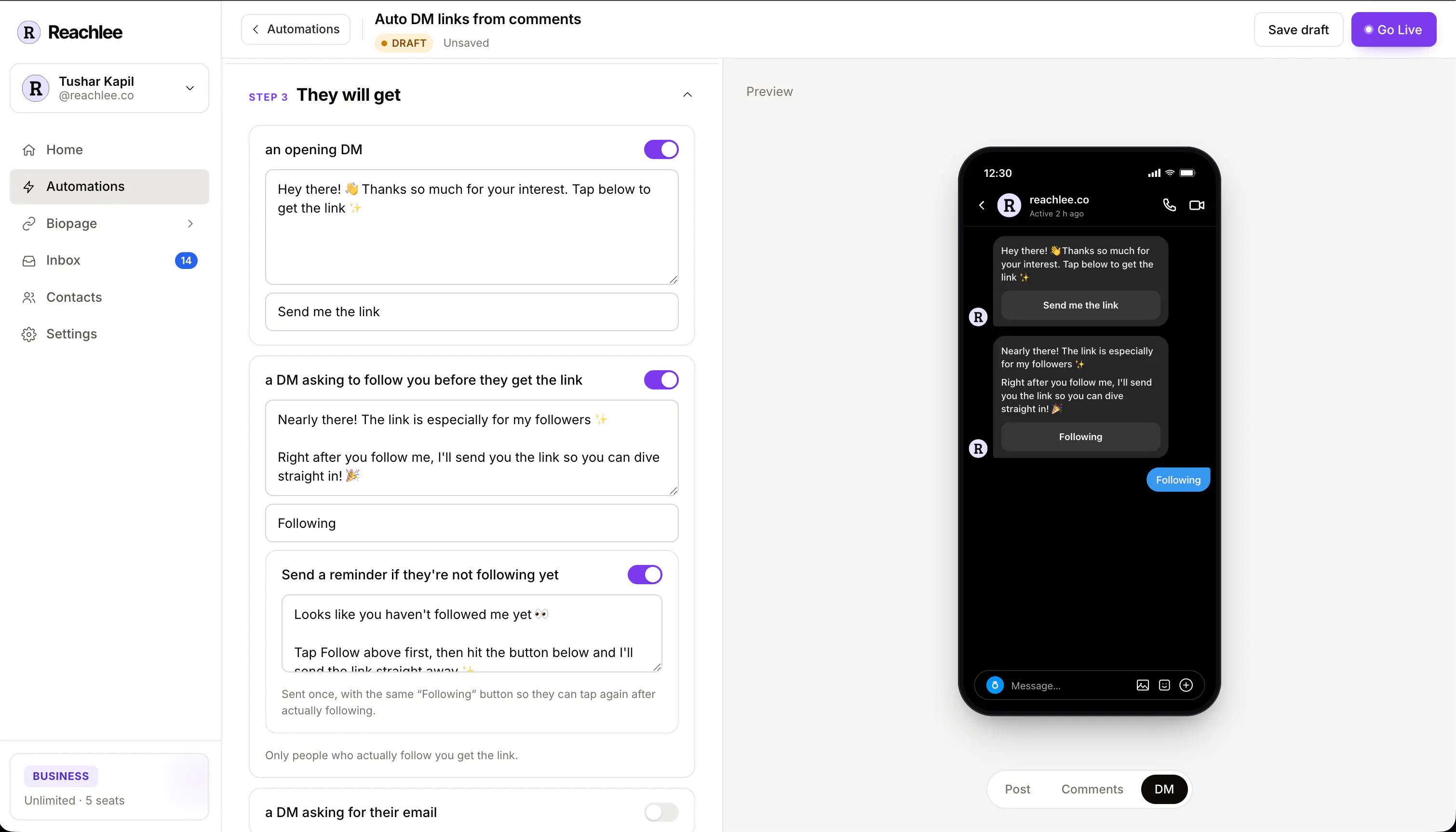The image size is (1456, 832).
Task: Select the DM preview tab
Action: (1164, 789)
